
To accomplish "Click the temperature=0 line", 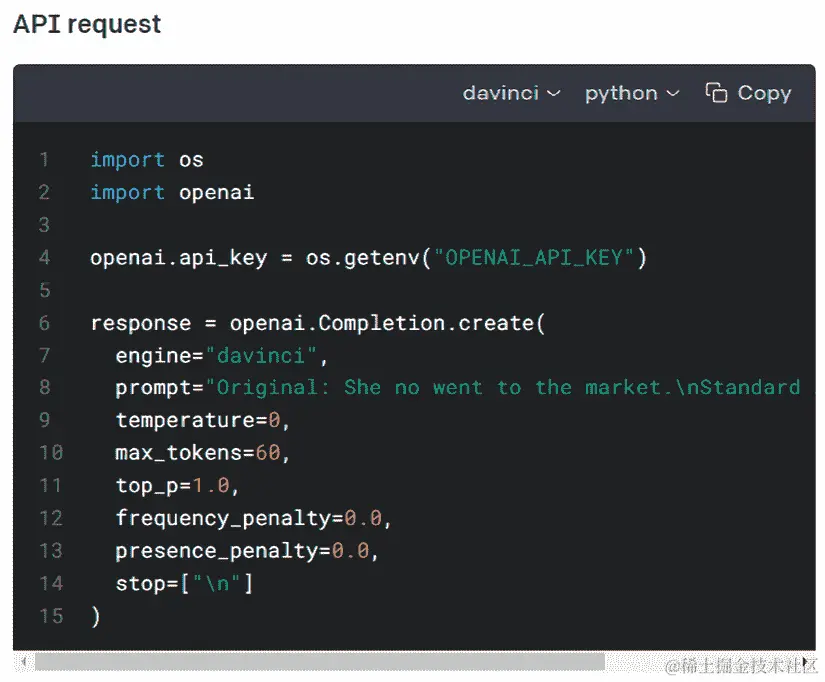I will [203, 420].
